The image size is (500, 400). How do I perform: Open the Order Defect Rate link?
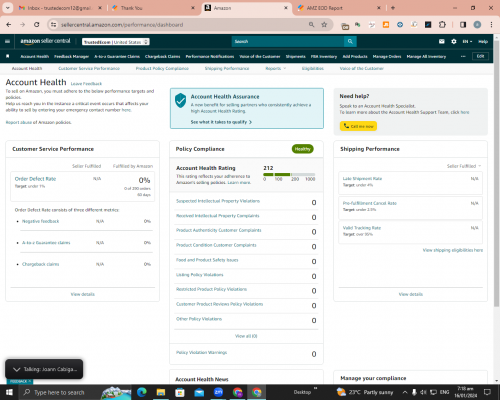point(35,179)
